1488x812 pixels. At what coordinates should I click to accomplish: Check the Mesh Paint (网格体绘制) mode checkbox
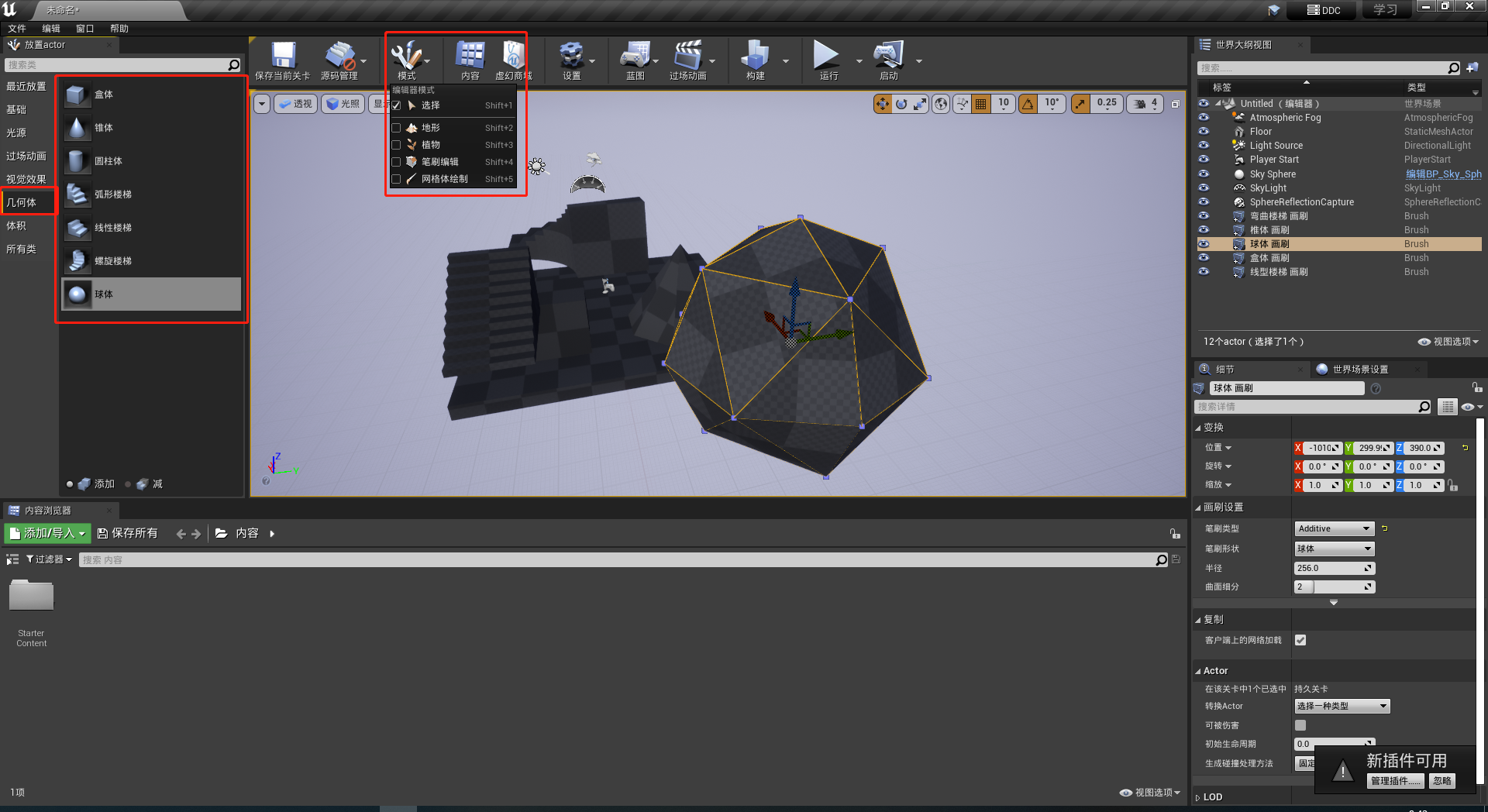coord(396,179)
